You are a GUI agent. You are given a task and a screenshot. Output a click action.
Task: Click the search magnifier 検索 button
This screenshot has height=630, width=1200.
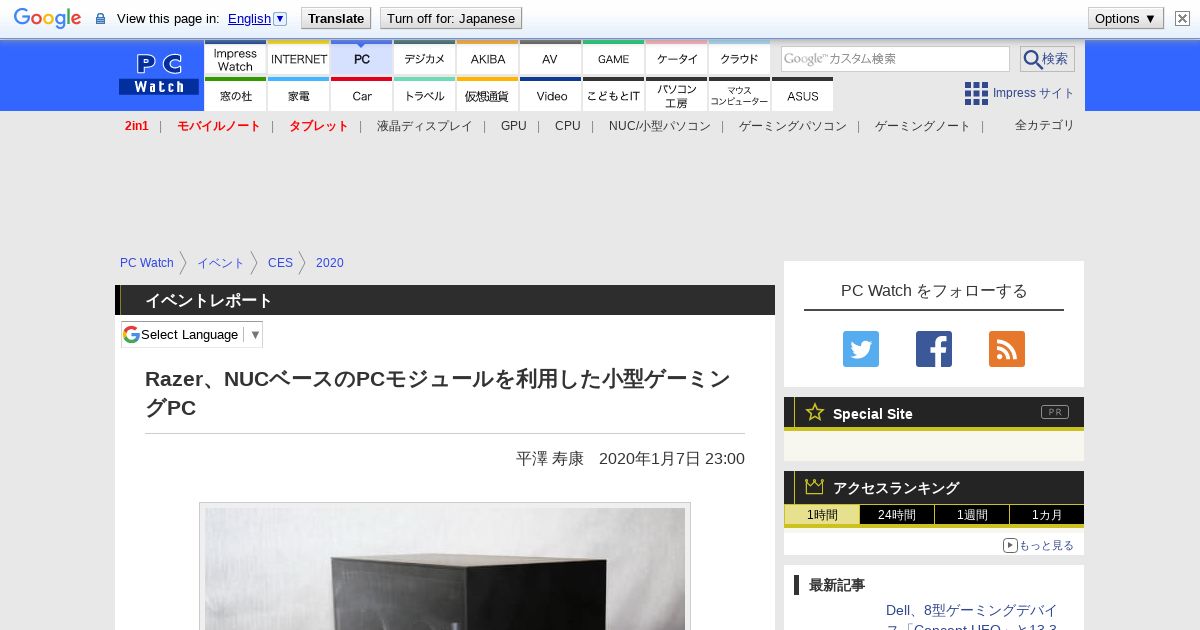(1047, 59)
